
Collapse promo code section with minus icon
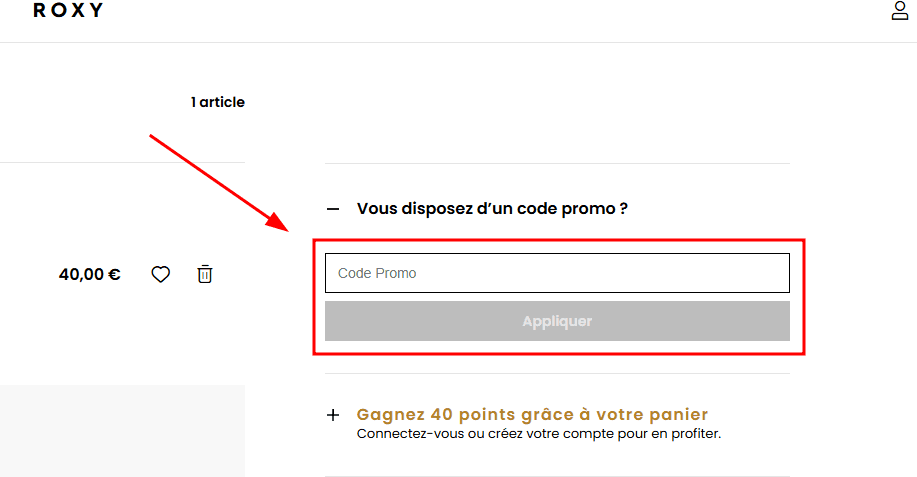[x=333, y=209]
